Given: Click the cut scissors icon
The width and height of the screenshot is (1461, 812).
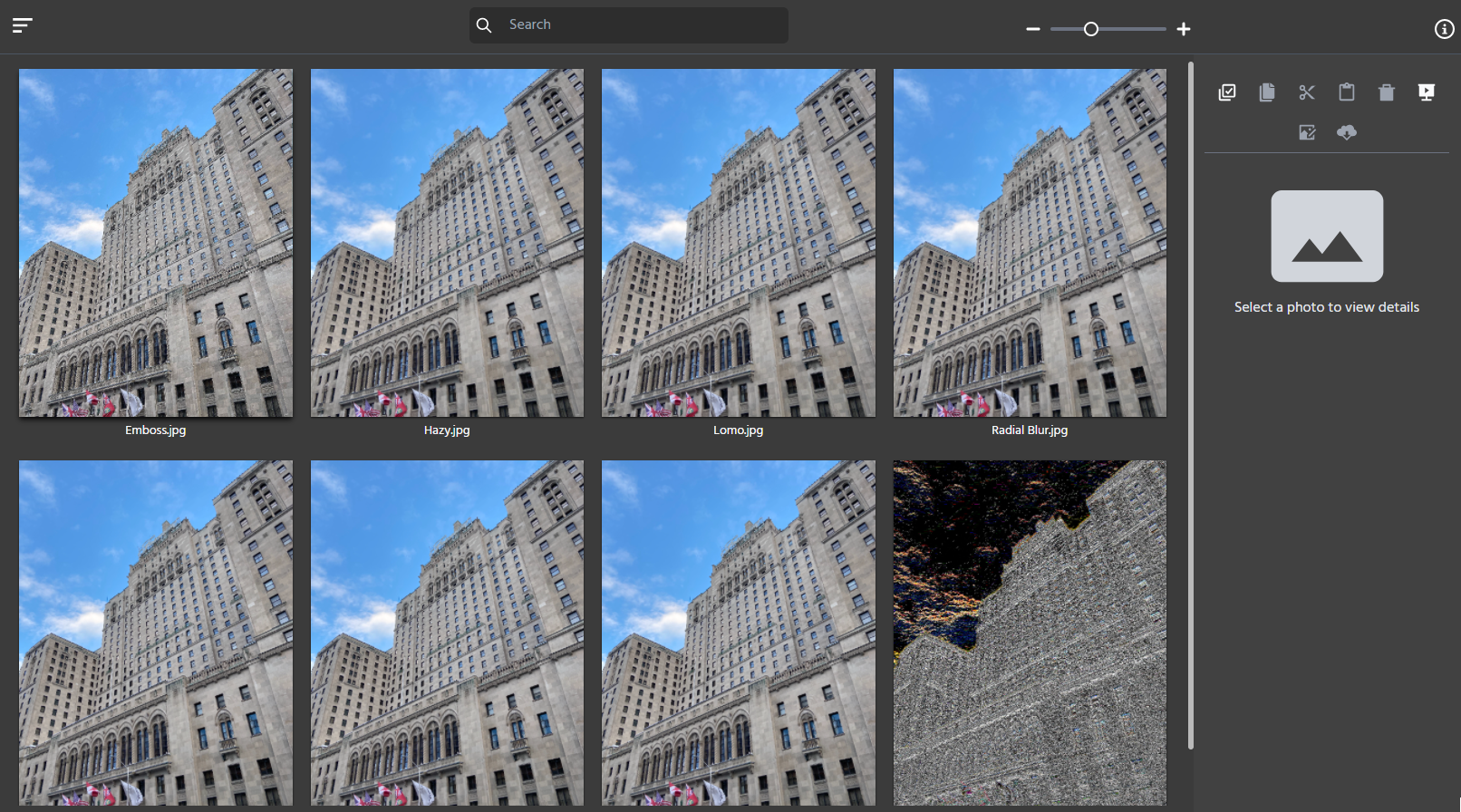Looking at the screenshot, I should [1307, 92].
